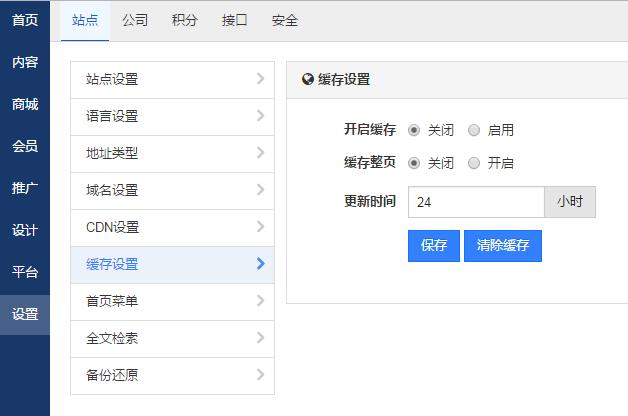Click chevron arrow on 语言设置 row

pyautogui.click(x=260, y=116)
